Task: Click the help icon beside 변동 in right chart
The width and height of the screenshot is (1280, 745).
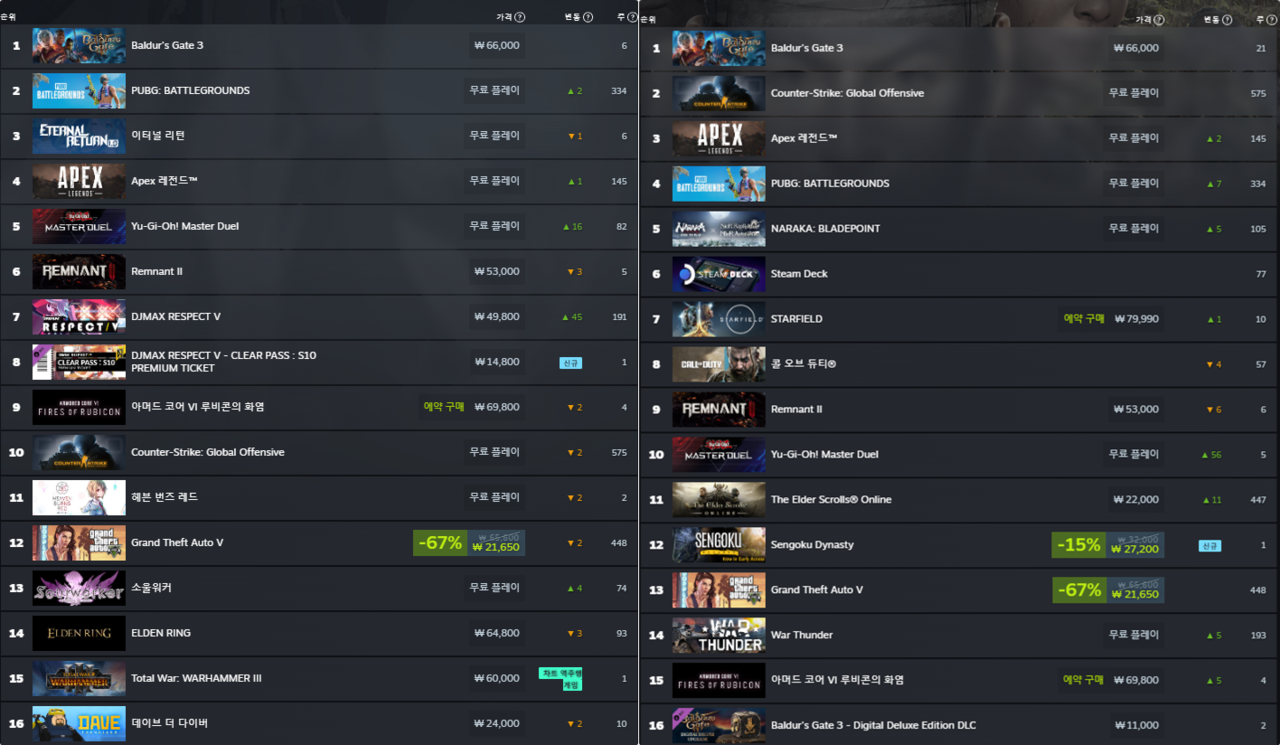Action: pyautogui.click(x=1227, y=20)
